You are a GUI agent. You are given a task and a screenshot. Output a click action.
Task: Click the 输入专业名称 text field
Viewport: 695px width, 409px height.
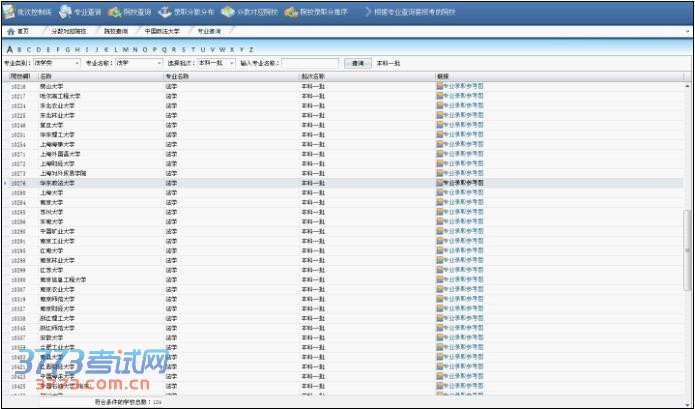[303, 63]
